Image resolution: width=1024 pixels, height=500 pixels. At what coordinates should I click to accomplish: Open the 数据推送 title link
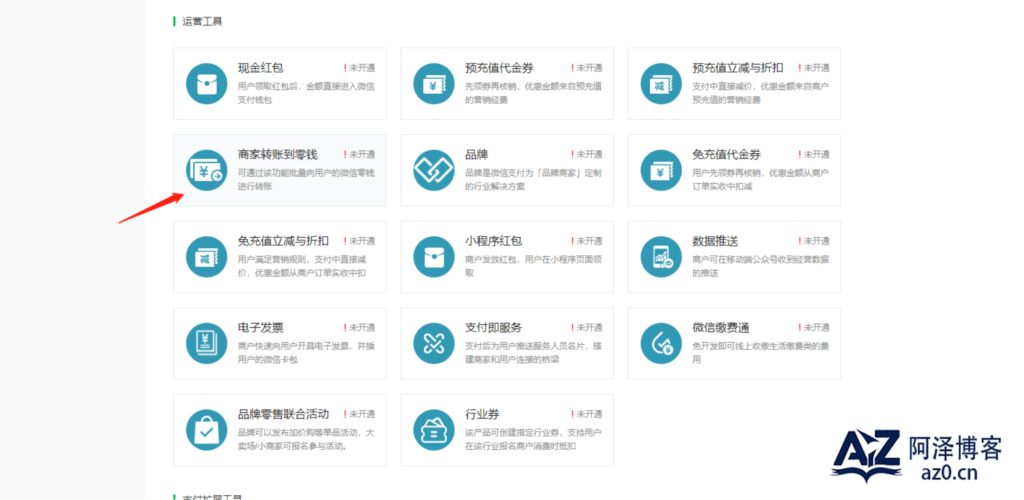tap(715, 241)
